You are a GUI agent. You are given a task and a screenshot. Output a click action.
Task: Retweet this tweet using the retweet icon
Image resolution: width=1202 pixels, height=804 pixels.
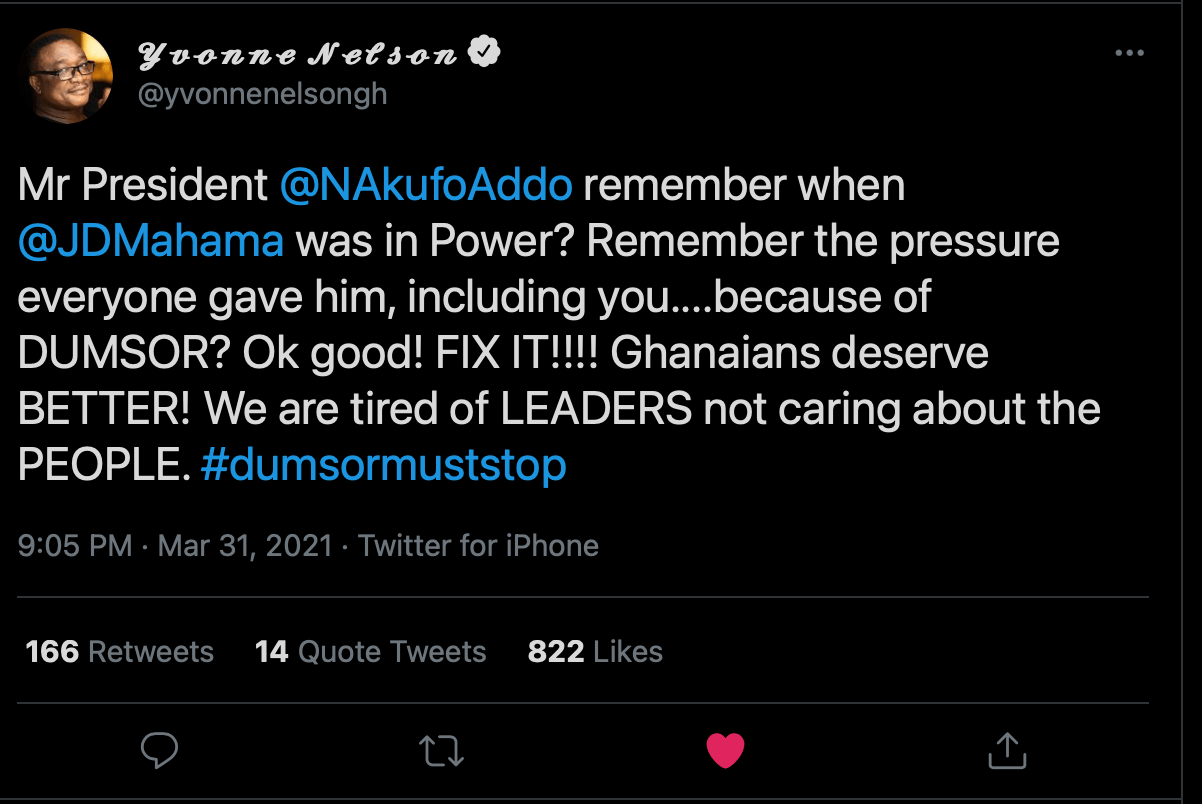coord(442,750)
